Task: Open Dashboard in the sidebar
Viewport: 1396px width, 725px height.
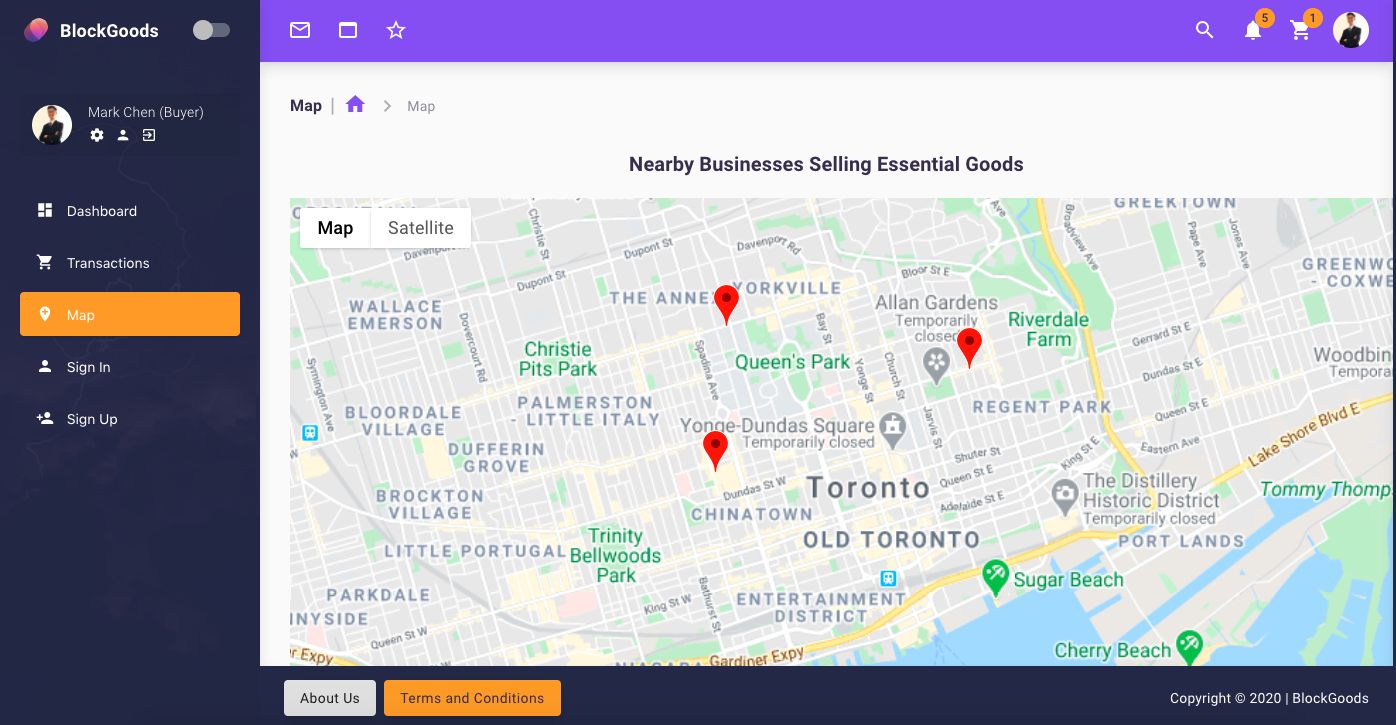Action: click(x=130, y=211)
